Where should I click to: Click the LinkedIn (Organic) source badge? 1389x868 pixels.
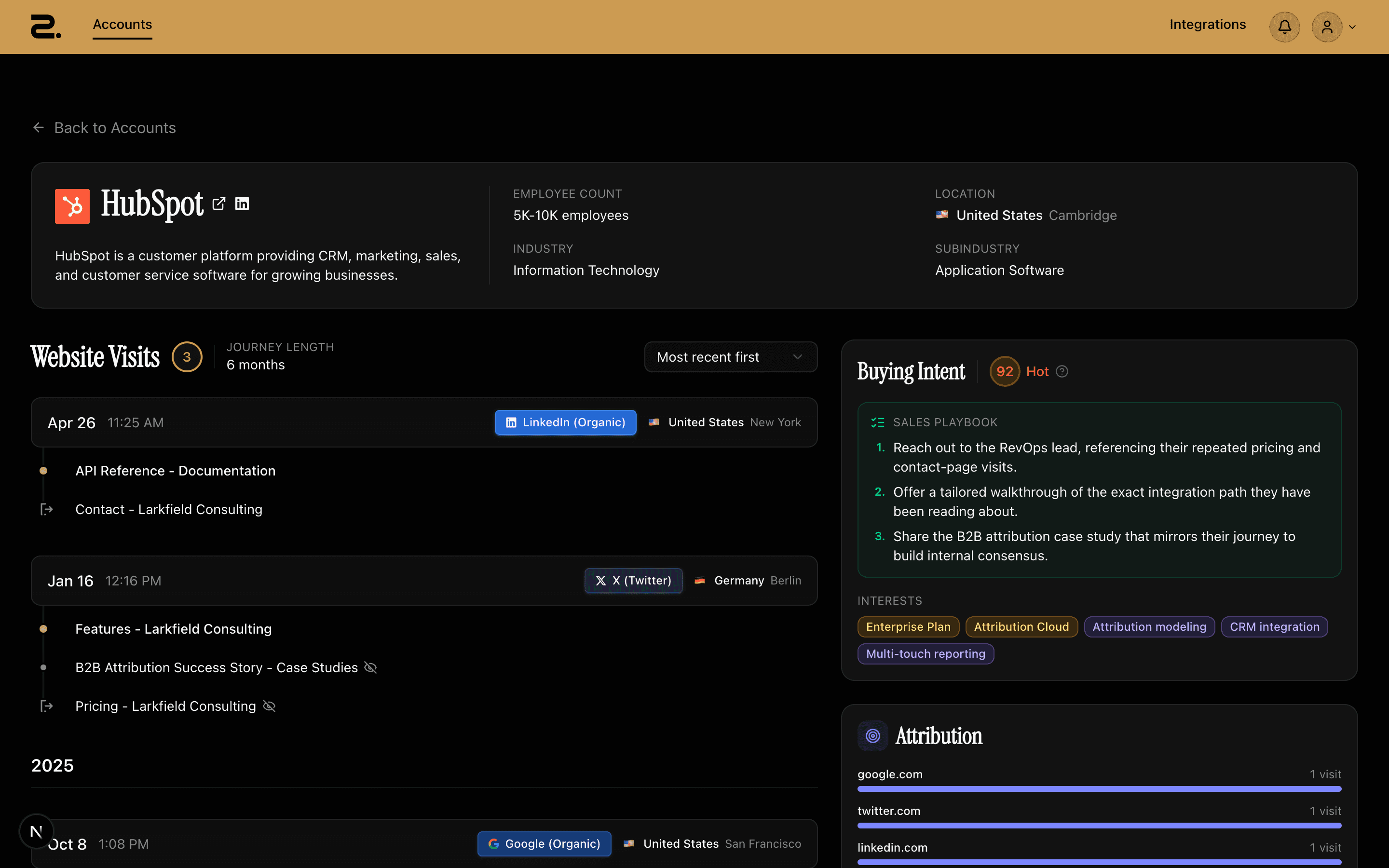coord(565,422)
